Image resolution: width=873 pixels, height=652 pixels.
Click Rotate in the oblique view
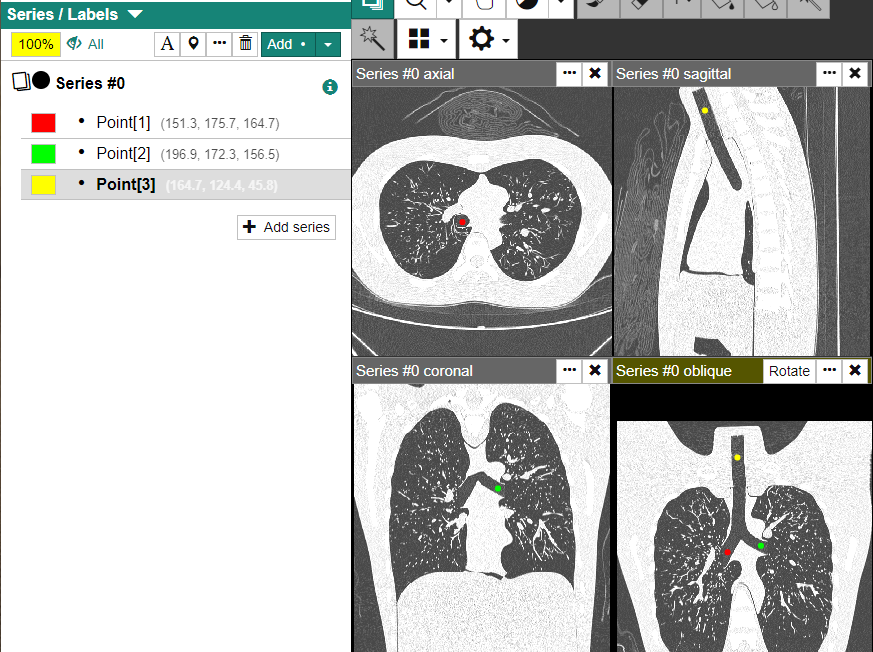point(788,371)
